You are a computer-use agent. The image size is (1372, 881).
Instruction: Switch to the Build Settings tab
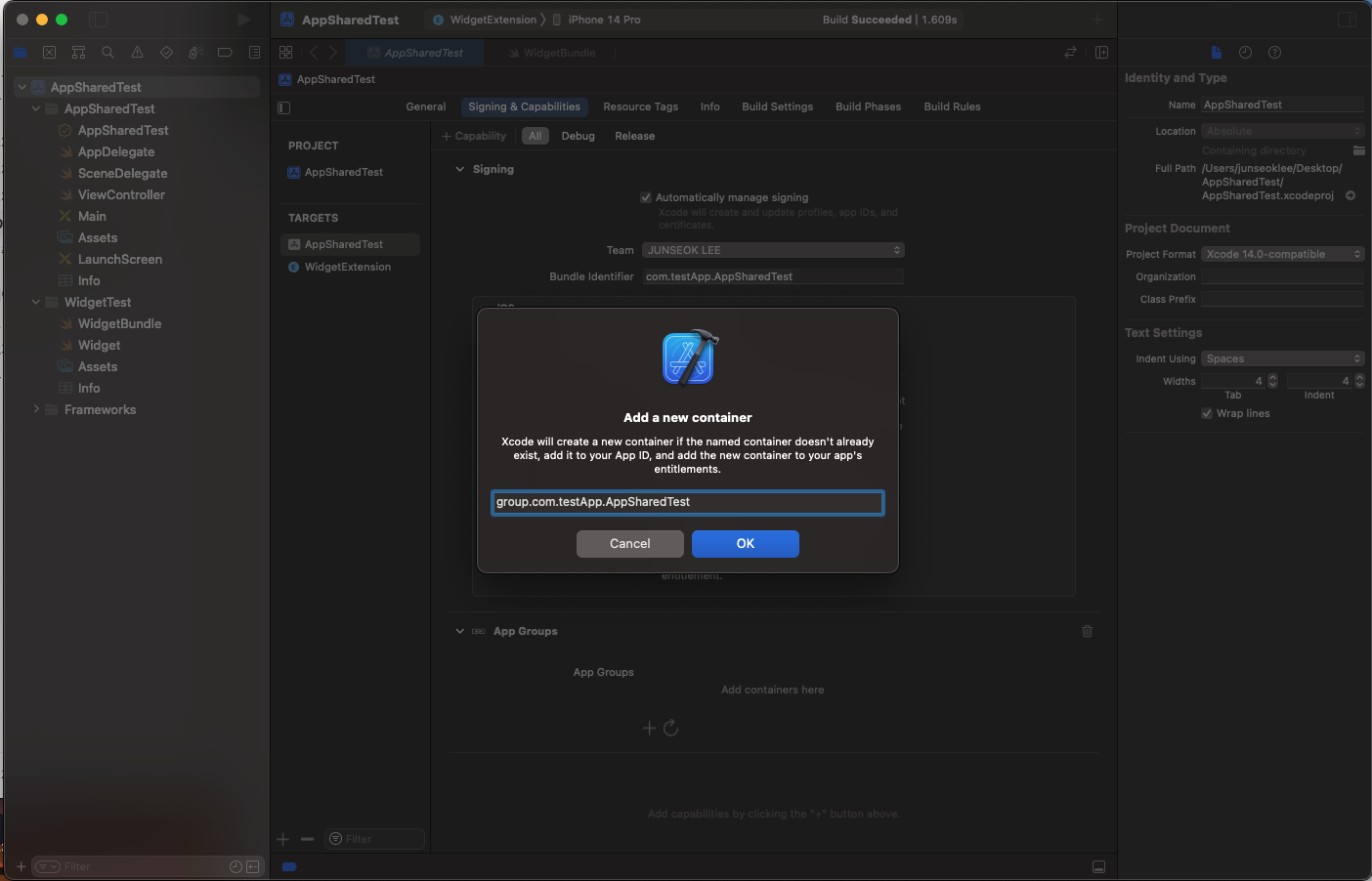[777, 106]
